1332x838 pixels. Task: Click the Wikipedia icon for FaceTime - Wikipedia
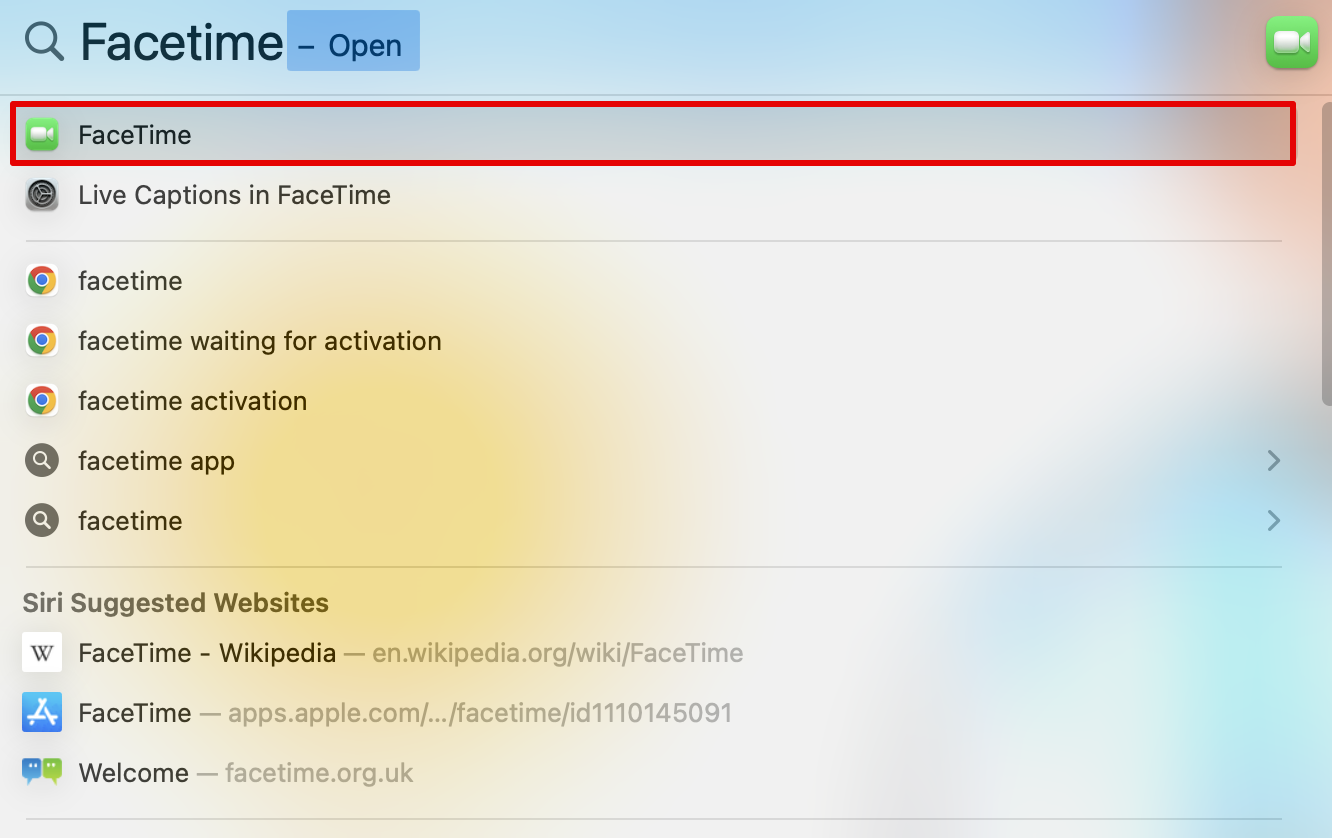[42, 653]
